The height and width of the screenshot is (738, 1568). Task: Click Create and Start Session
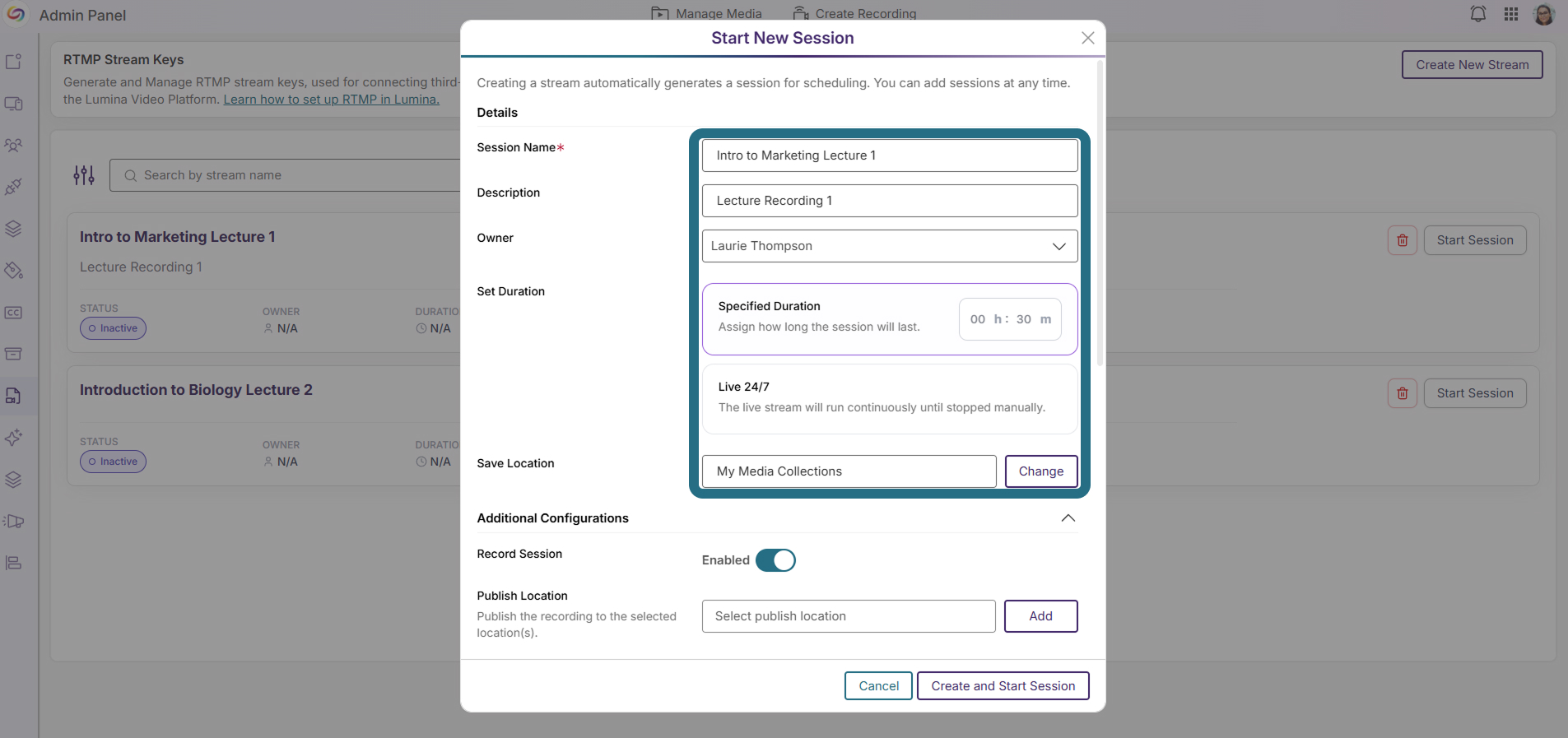click(1003, 686)
